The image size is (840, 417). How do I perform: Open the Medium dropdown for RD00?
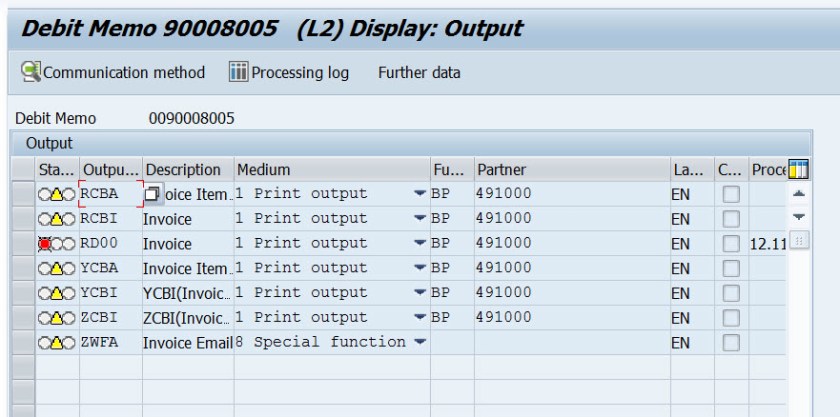coord(420,243)
